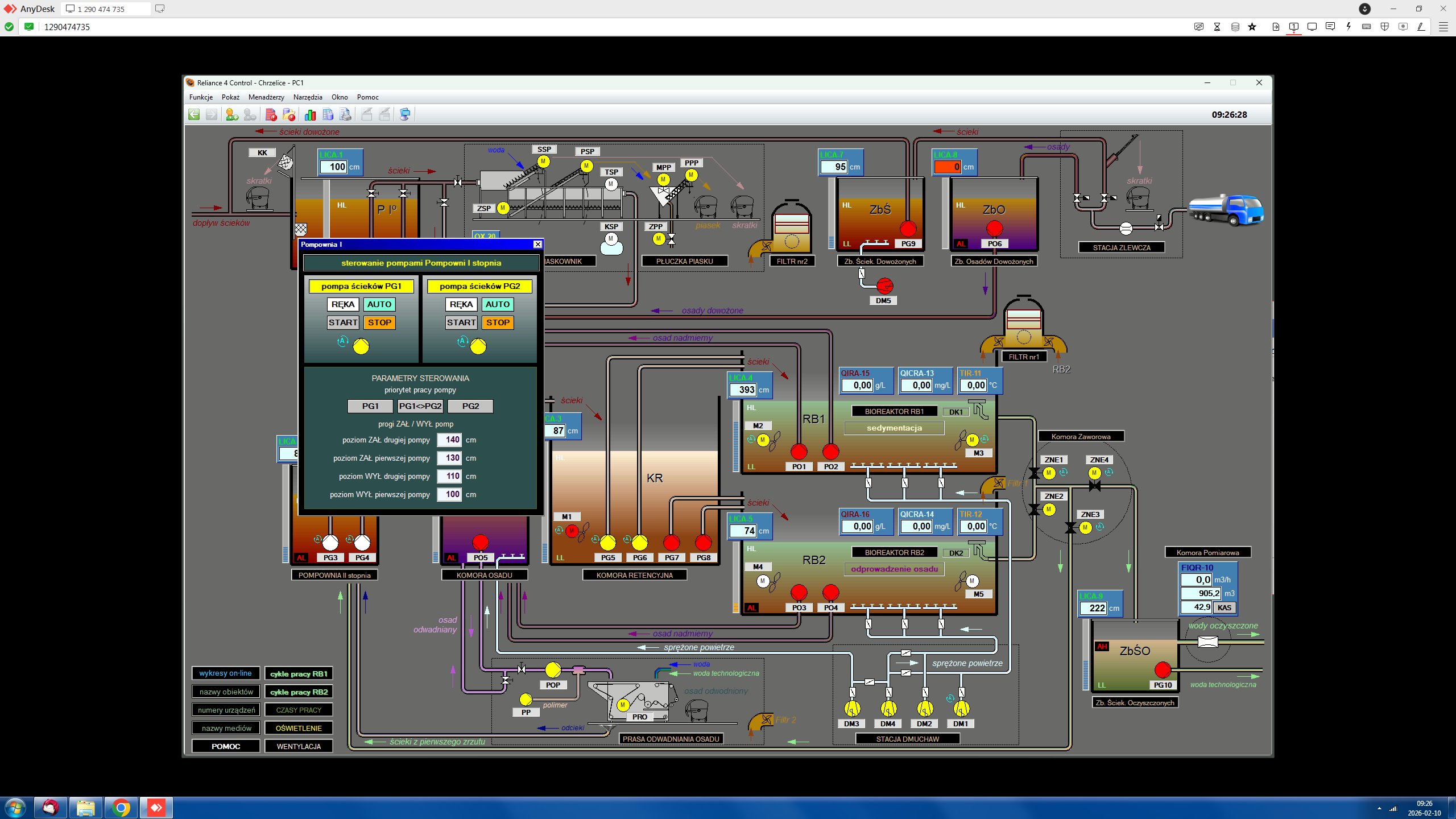Open AnyDesk hamburger menu
1456x819 pixels.
click(1443, 27)
